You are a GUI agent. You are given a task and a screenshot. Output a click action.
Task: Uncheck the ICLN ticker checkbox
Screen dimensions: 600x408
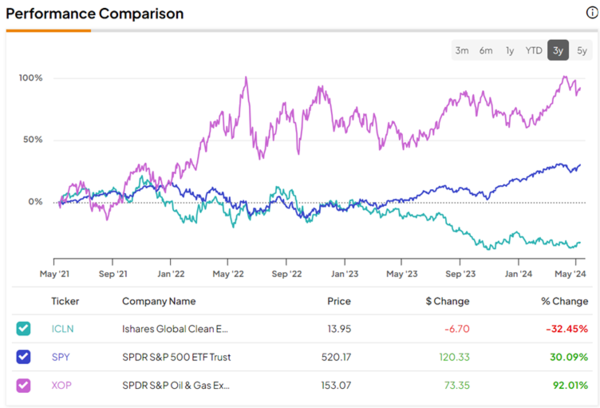click(23, 329)
